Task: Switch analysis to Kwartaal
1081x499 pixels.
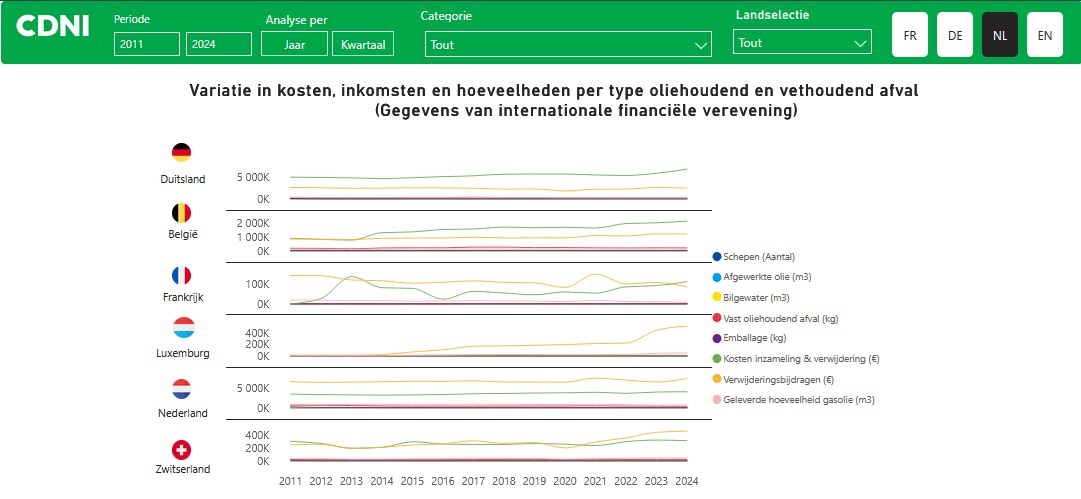Action: (x=363, y=44)
